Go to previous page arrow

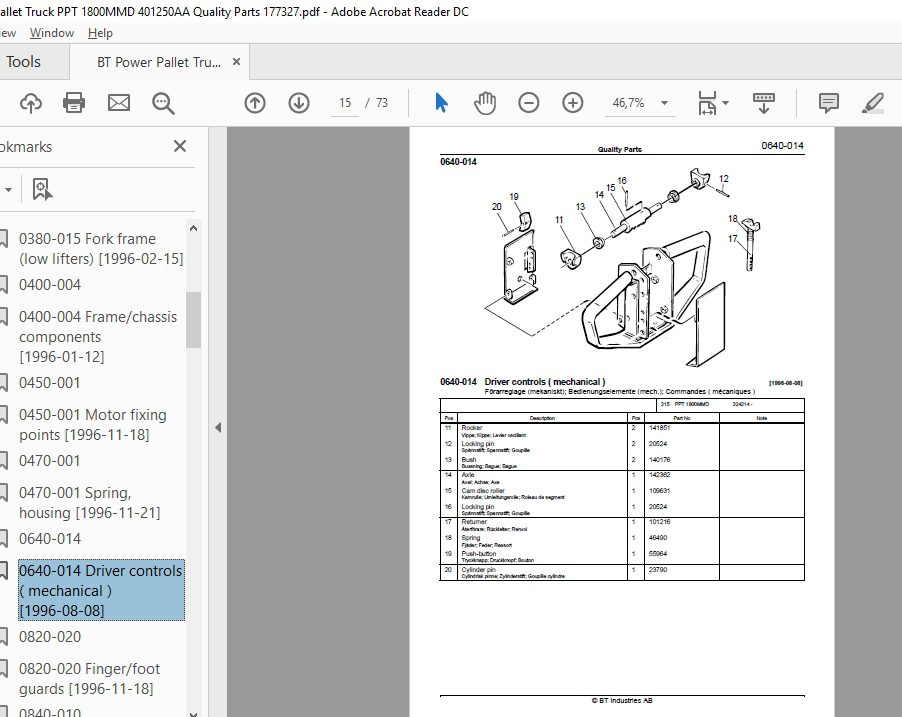[x=255, y=103]
